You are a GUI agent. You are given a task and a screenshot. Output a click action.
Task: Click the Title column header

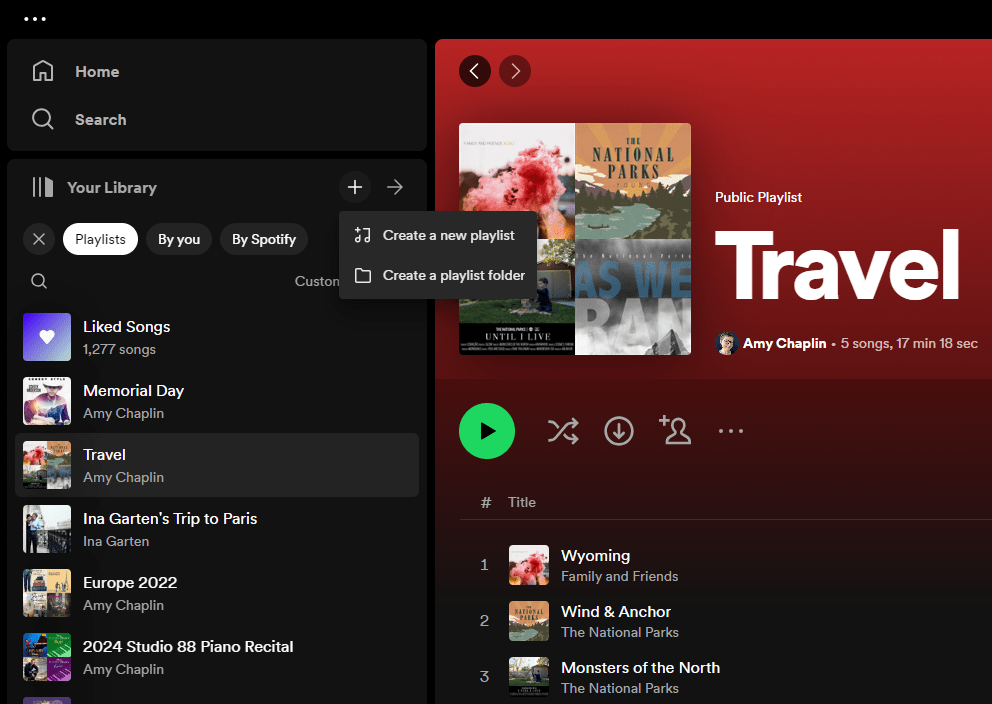click(522, 502)
